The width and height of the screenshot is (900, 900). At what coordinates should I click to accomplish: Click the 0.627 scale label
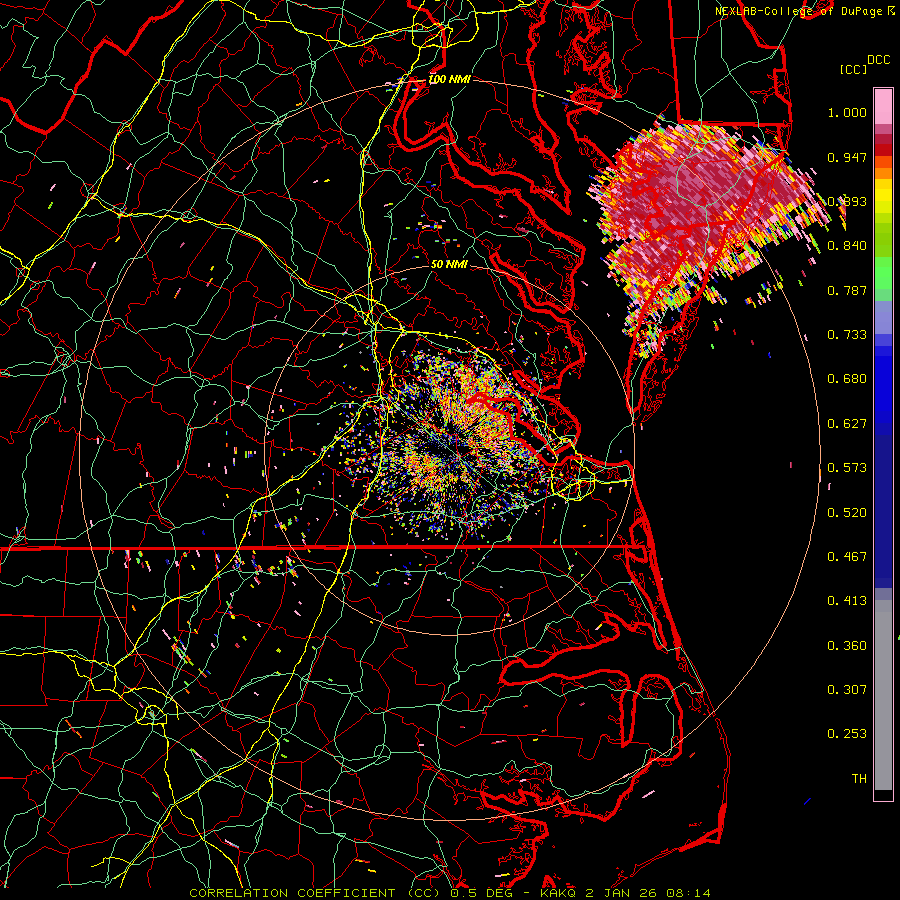tap(847, 424)
